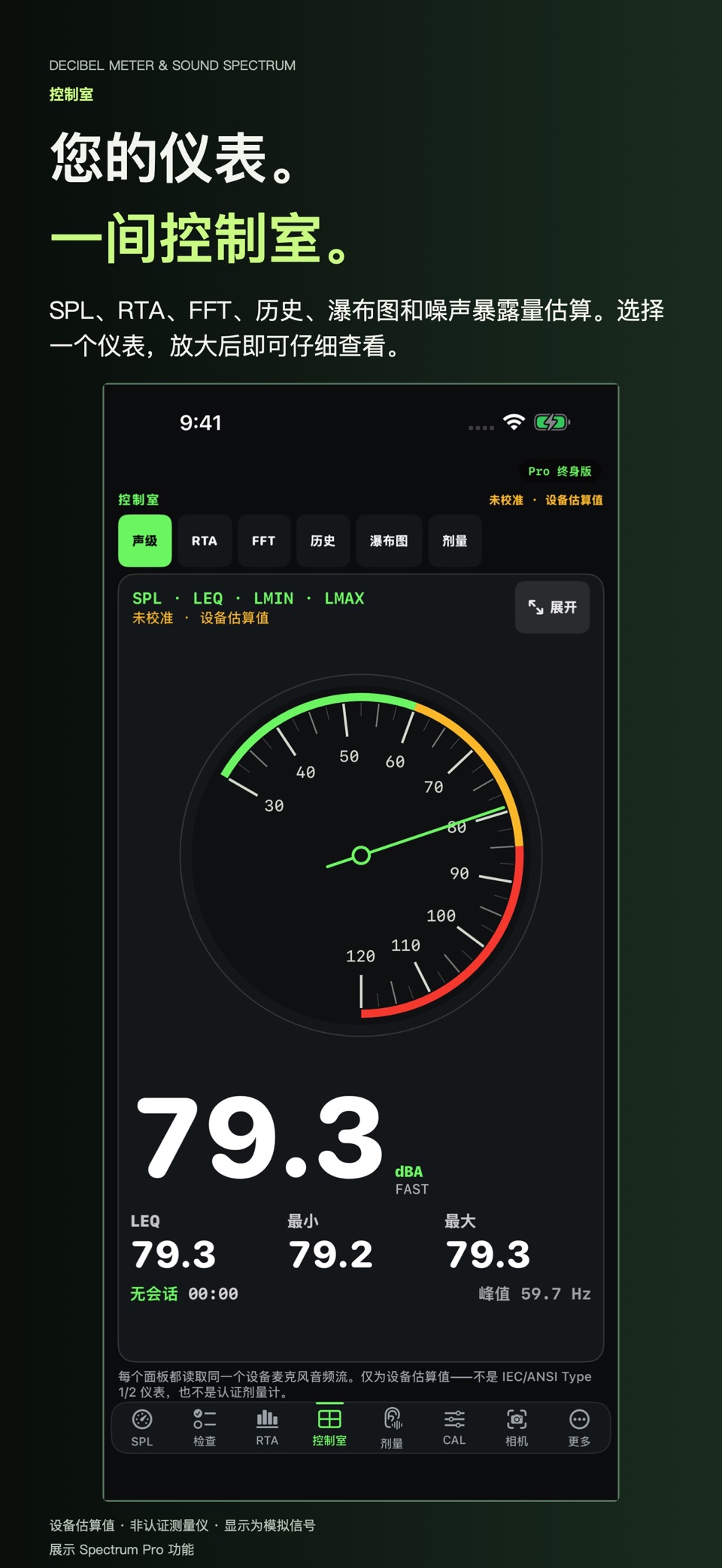Open the SPL tab in bottom bar
722x1568 pixels.
tap(142, 1427)
